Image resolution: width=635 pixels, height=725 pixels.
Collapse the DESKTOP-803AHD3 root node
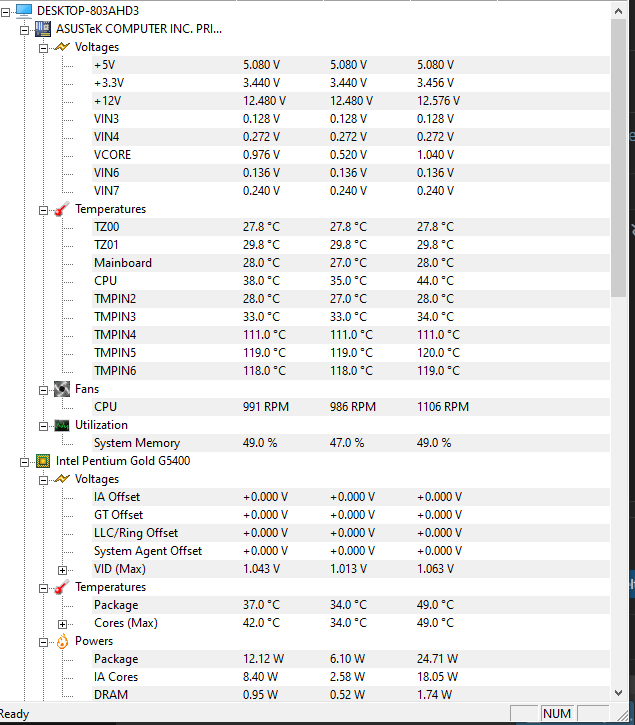point(6,12)
